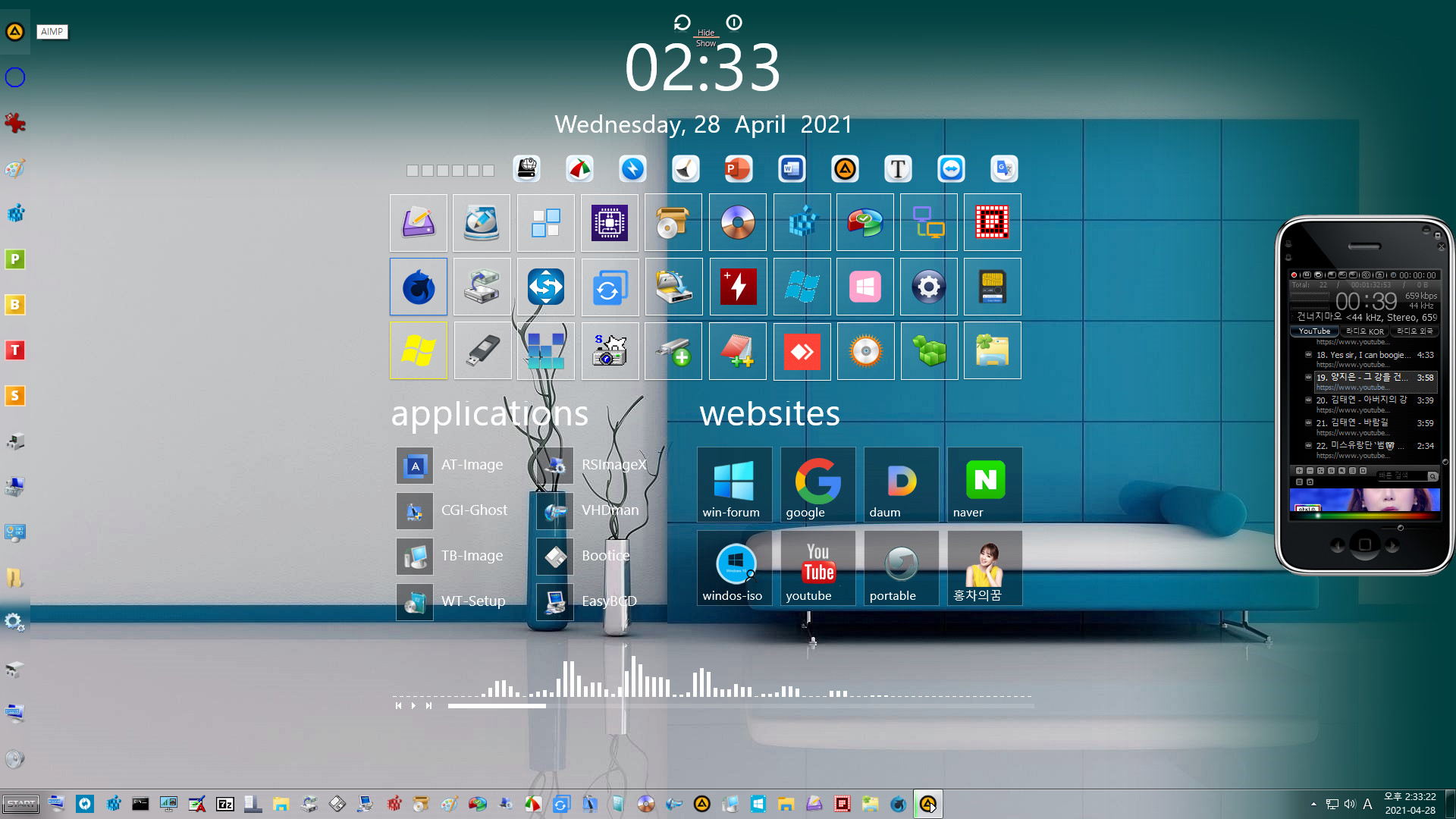
Task: Open the green 'P' sidebar icon
Action: point(15,259)
